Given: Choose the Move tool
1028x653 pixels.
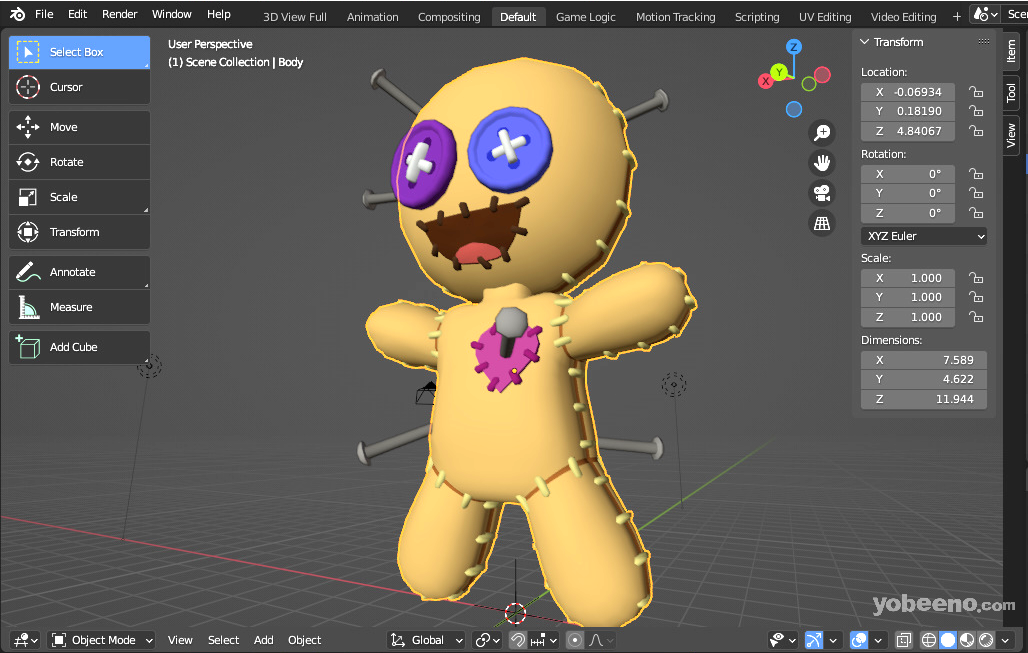Looking at the screenshot, I should (x=79, y=127).
